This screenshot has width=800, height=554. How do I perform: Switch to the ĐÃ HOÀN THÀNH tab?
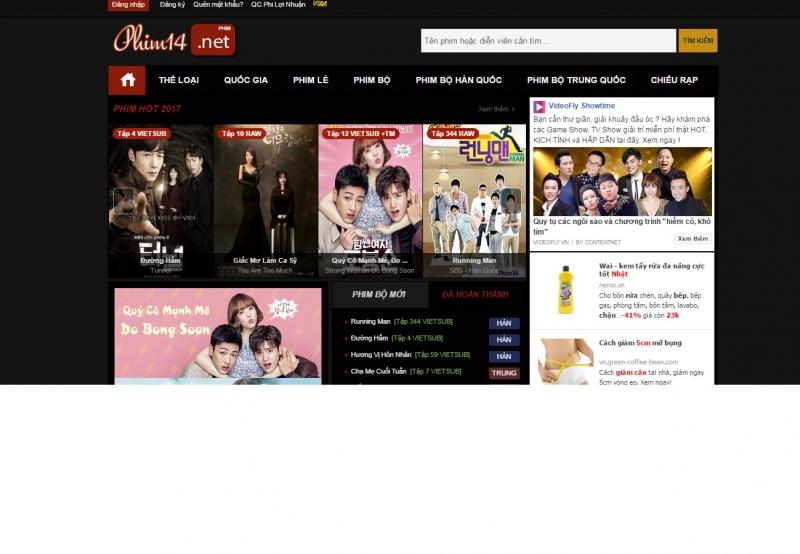(x=475, y=295)
